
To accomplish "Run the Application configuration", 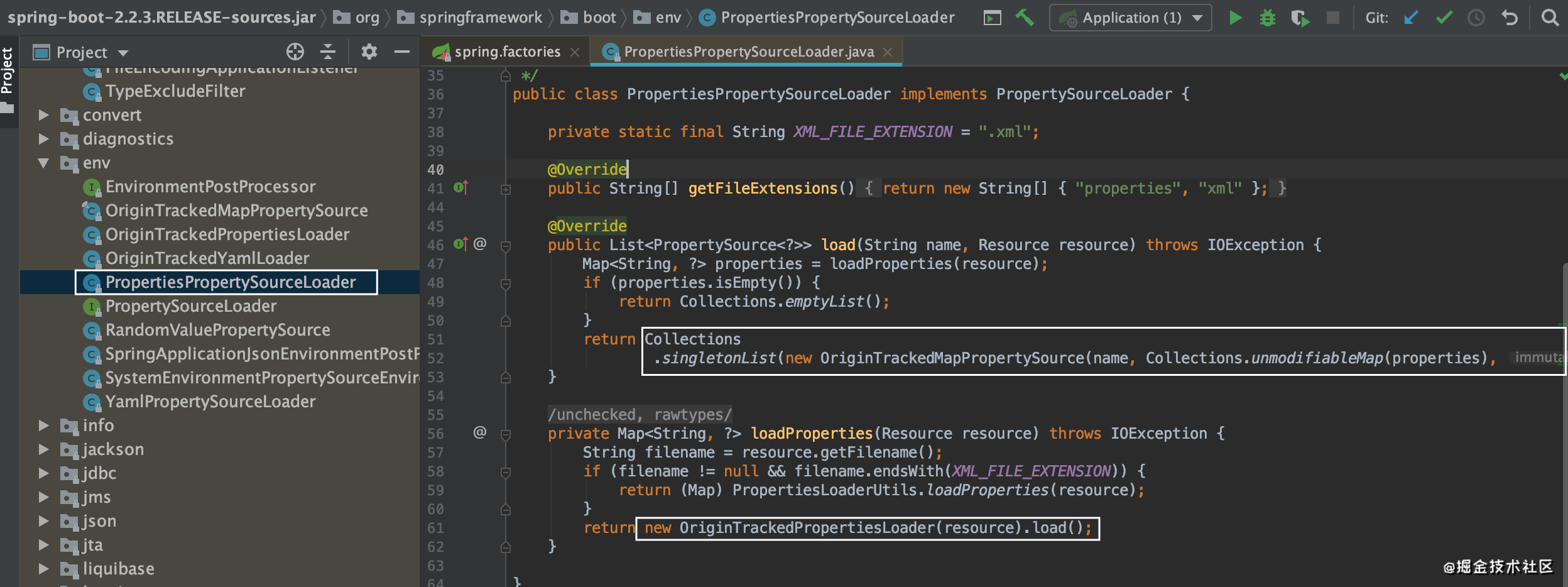I will coord(1235,18).
